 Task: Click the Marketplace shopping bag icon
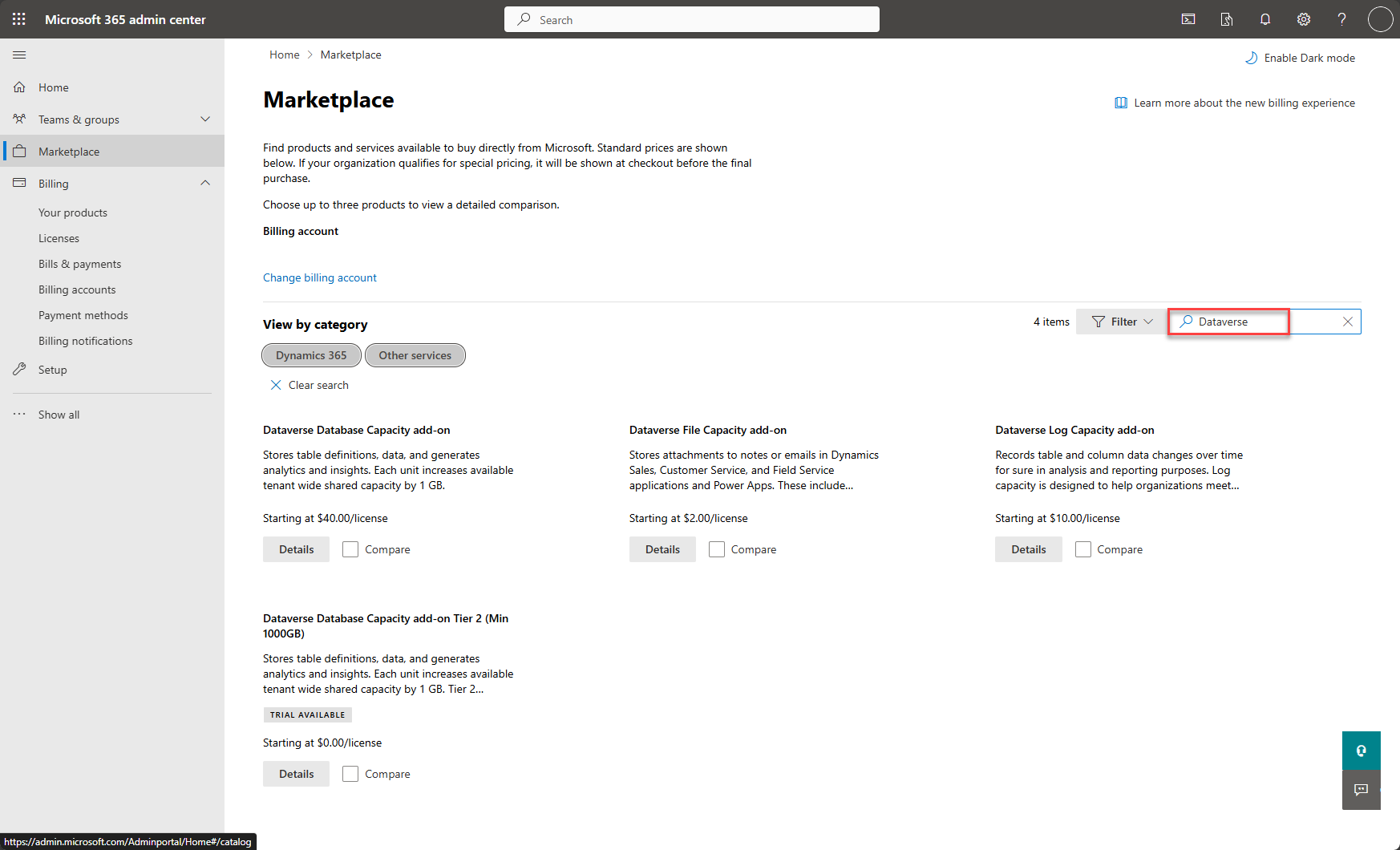[19, 151]
